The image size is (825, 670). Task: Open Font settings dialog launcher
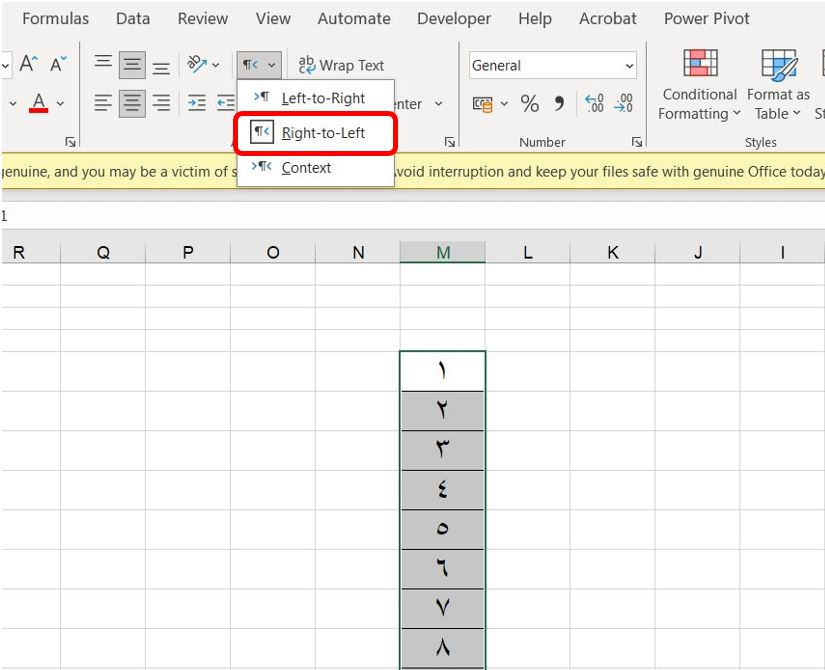click(70, 142)
